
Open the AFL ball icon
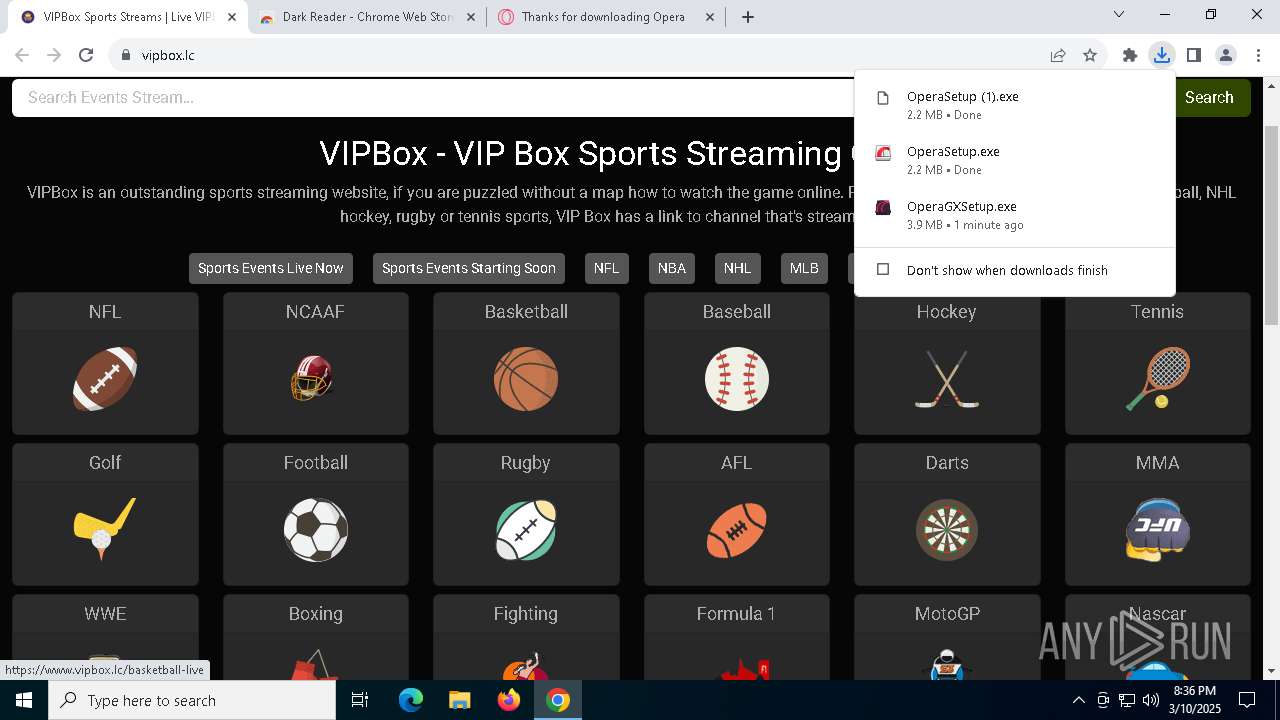[x=737, y=530]
